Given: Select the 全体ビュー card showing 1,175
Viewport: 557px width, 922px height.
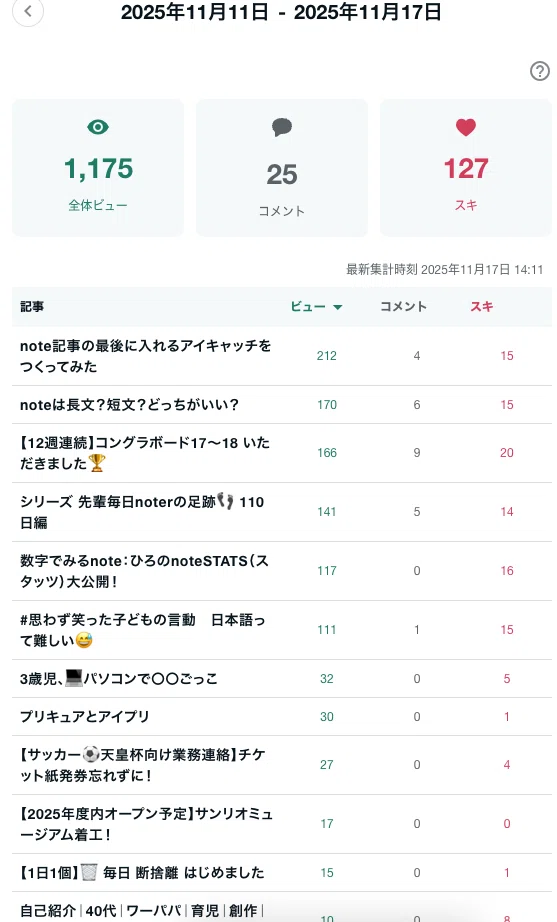Looking at the screenshot, I should [x=98, y=168].
